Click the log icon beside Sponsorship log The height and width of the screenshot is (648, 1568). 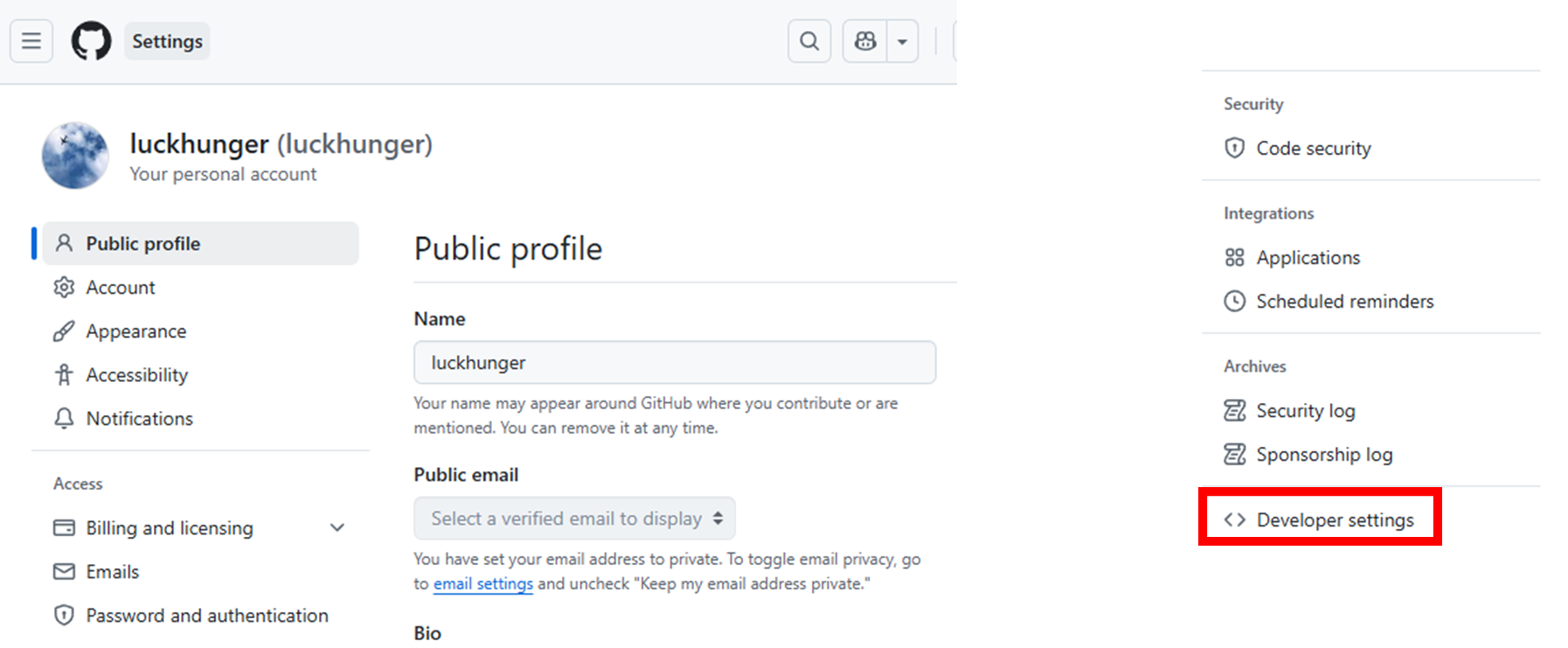(x=1234, y=454)
